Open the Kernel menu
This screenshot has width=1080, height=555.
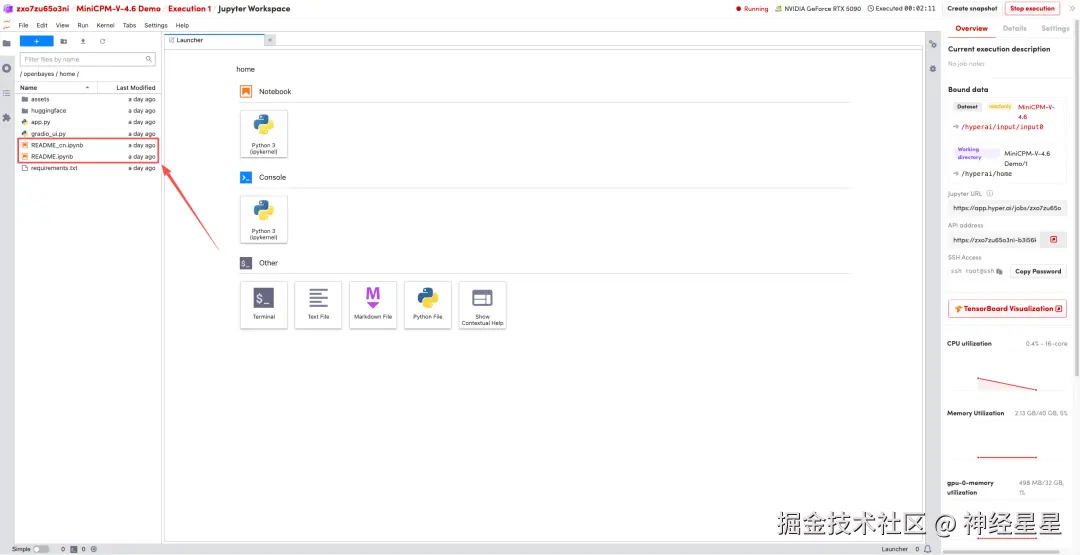point(105,25)
